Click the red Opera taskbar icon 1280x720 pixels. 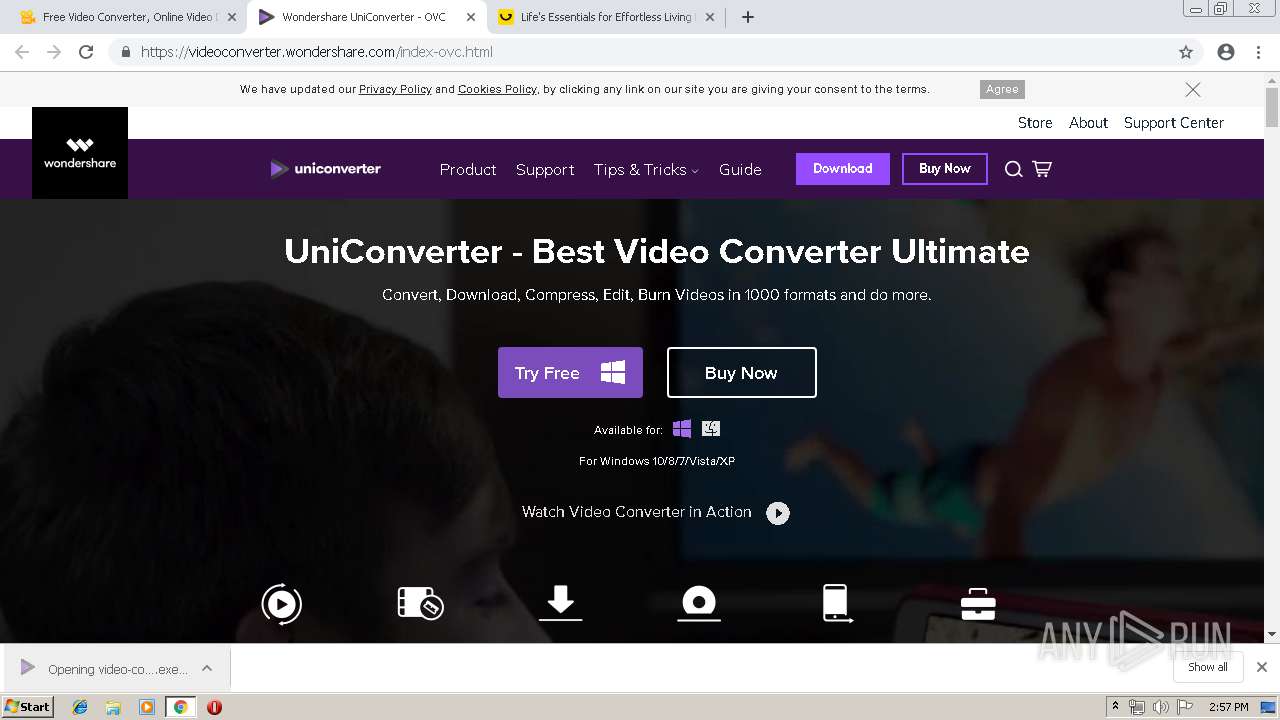tap(214, 707)
